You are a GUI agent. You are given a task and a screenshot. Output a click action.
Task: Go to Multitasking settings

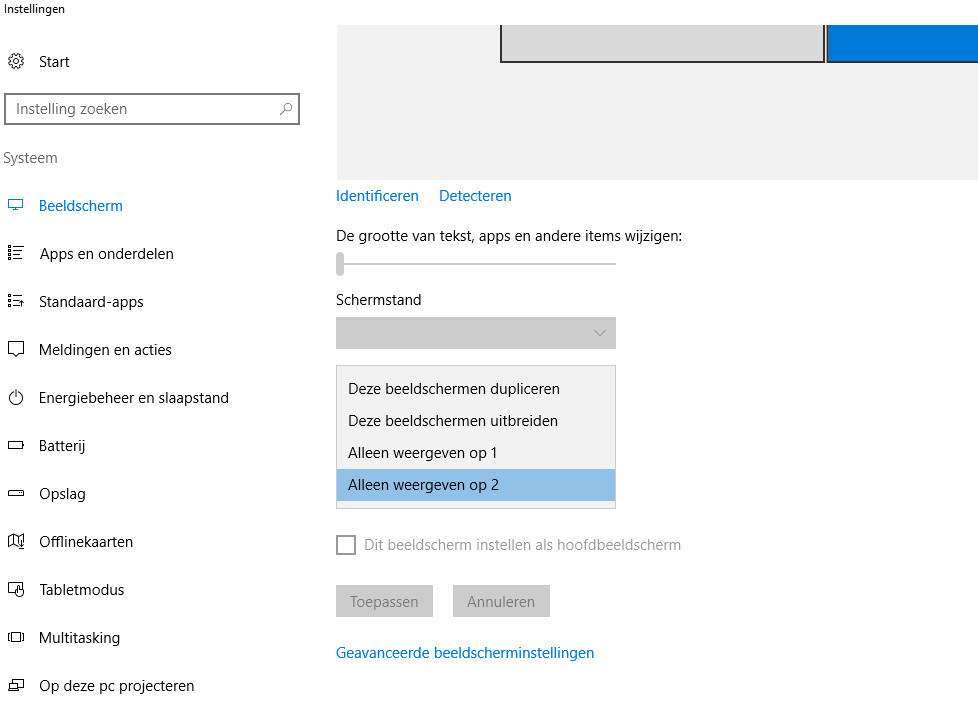click(x=79, y=638)
